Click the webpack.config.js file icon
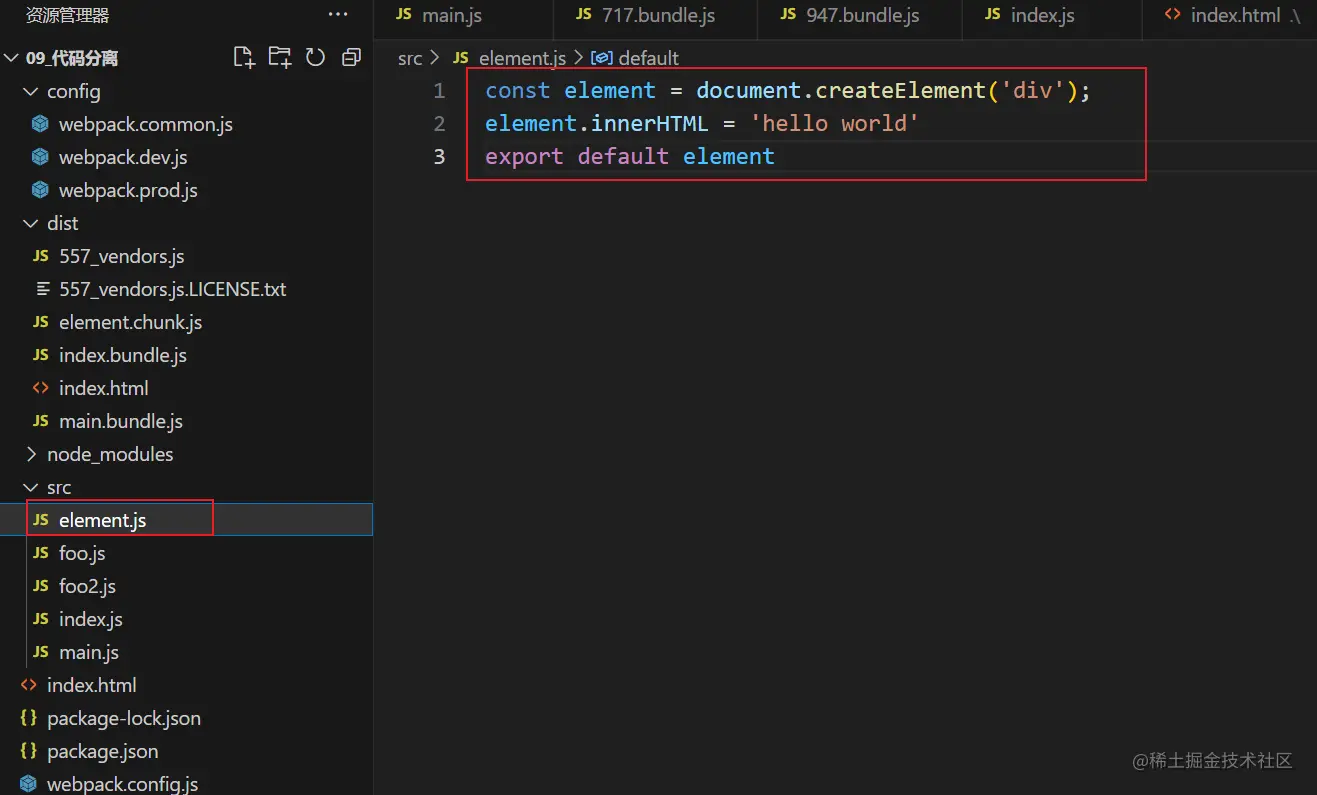1317x795 pixels. tap(29, 784)
